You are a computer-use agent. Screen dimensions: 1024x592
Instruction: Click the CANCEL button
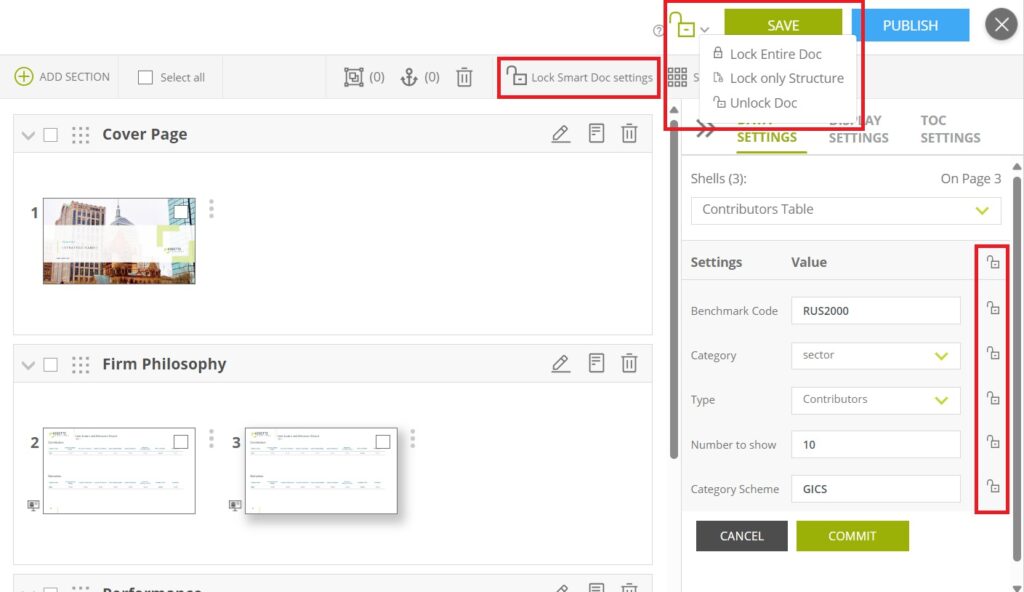[x=741, y=536]
